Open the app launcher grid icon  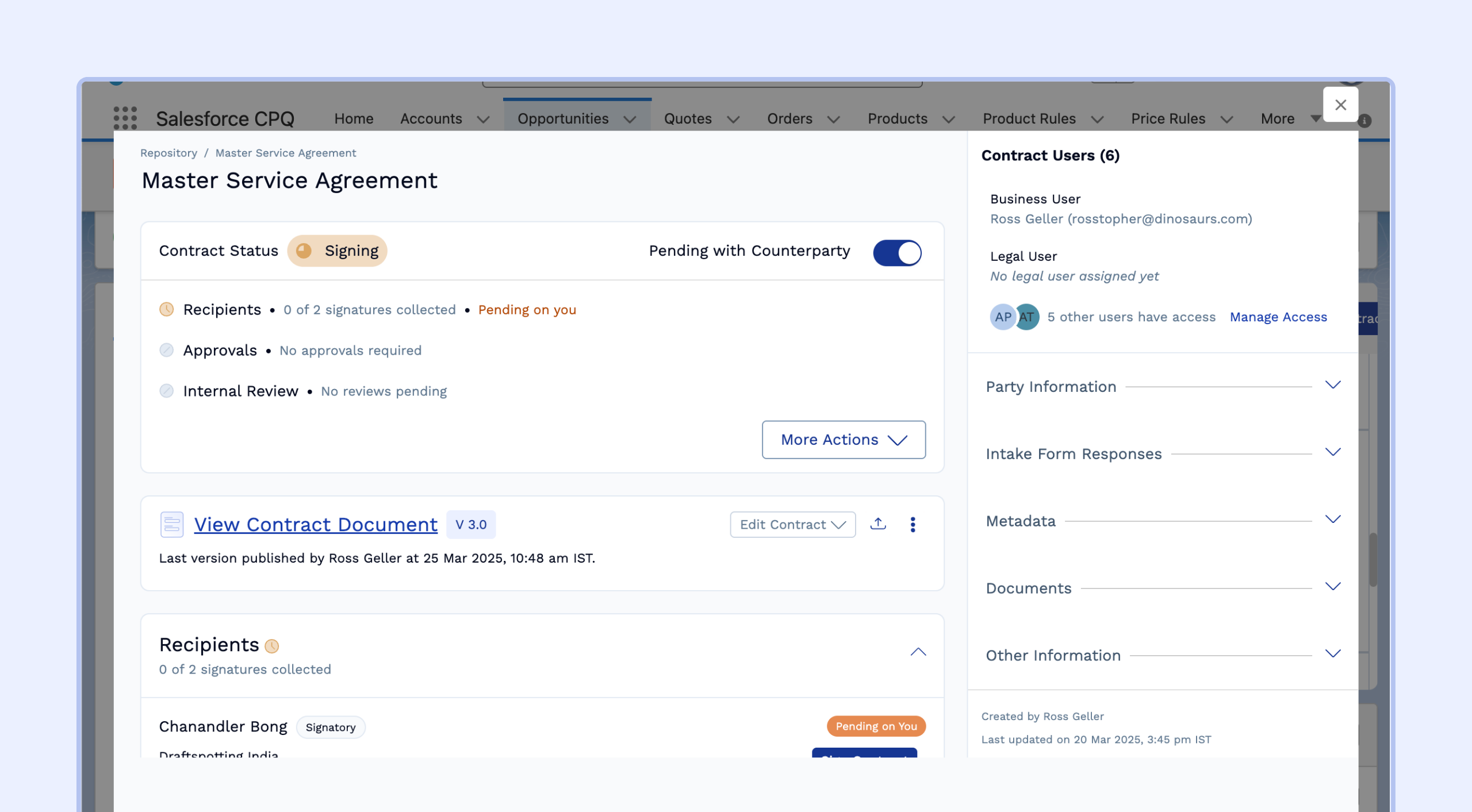pos(125,118)
